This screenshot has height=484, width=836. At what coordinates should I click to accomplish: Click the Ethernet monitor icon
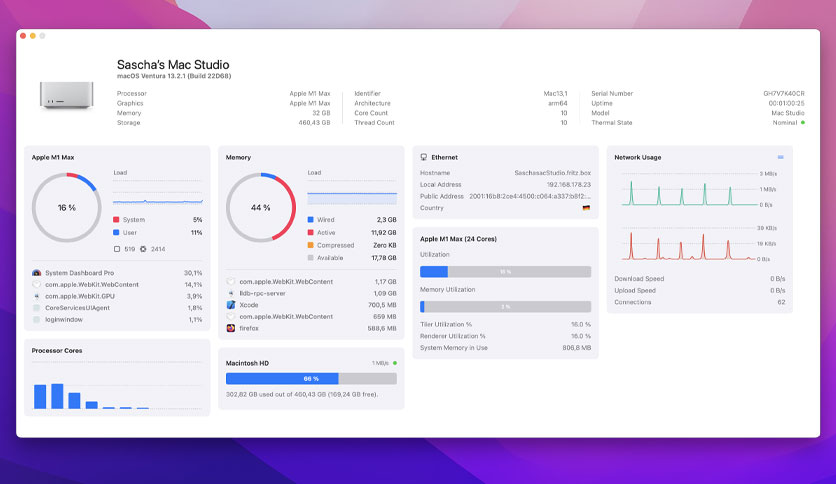pyautogui.click(x=423, y=157)
